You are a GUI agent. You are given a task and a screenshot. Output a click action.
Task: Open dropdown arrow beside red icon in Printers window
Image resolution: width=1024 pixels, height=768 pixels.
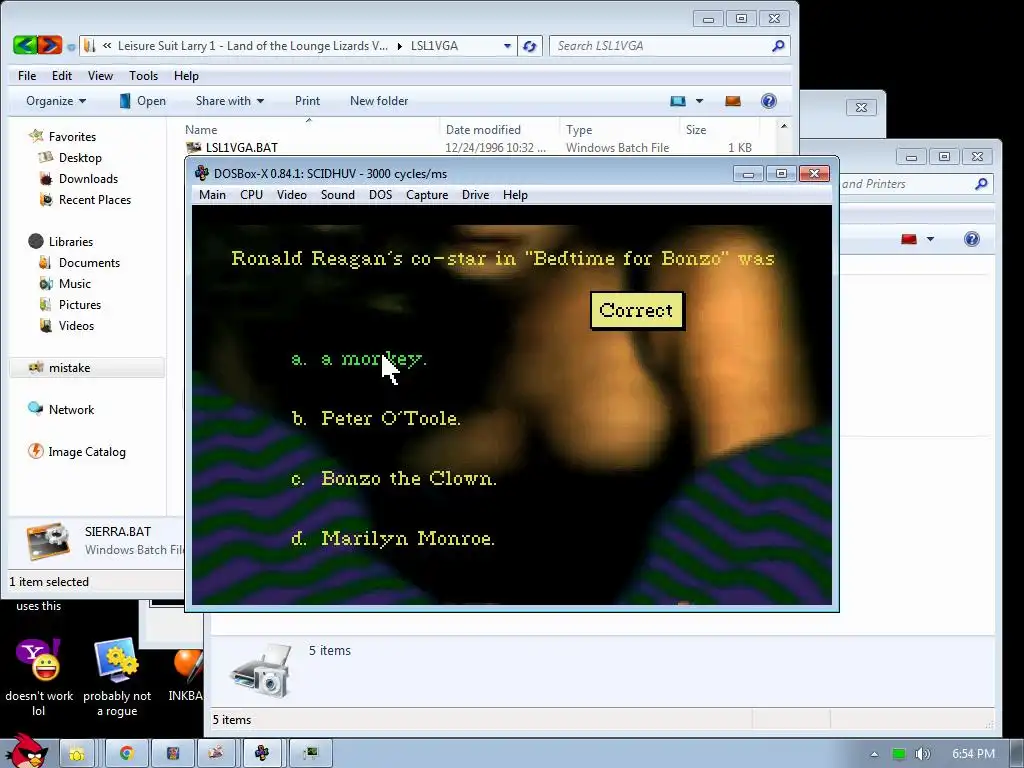930,239
